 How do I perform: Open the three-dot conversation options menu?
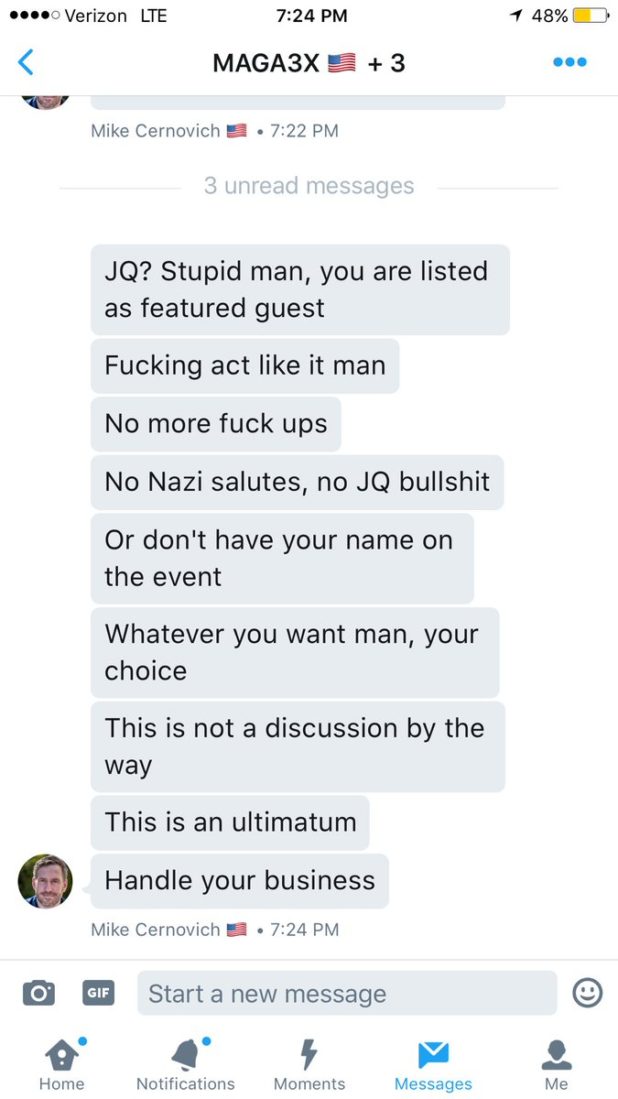570,62
